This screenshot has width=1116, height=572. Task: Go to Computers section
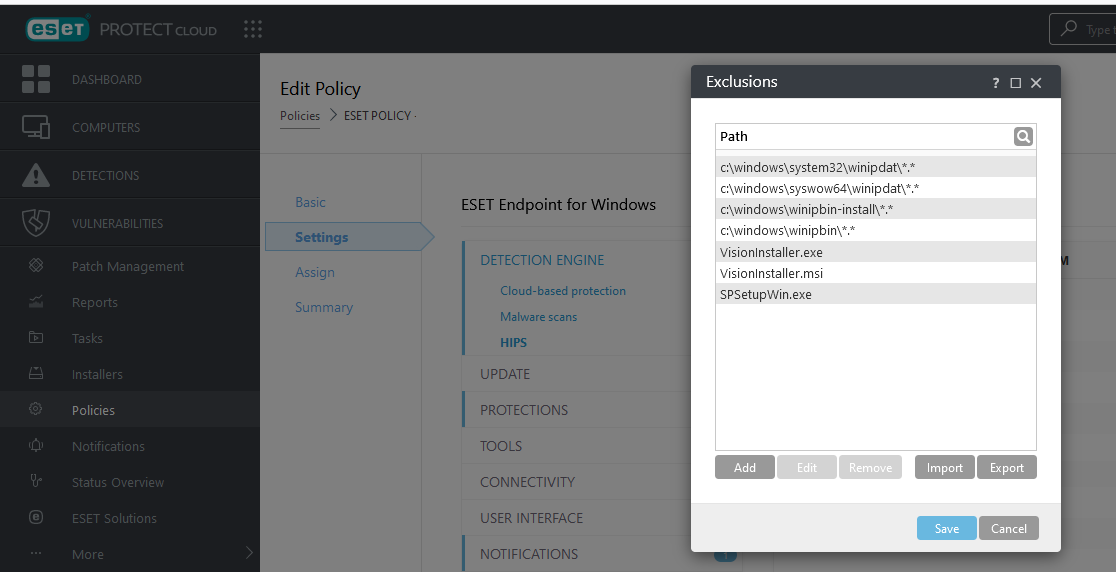[106, 127]
